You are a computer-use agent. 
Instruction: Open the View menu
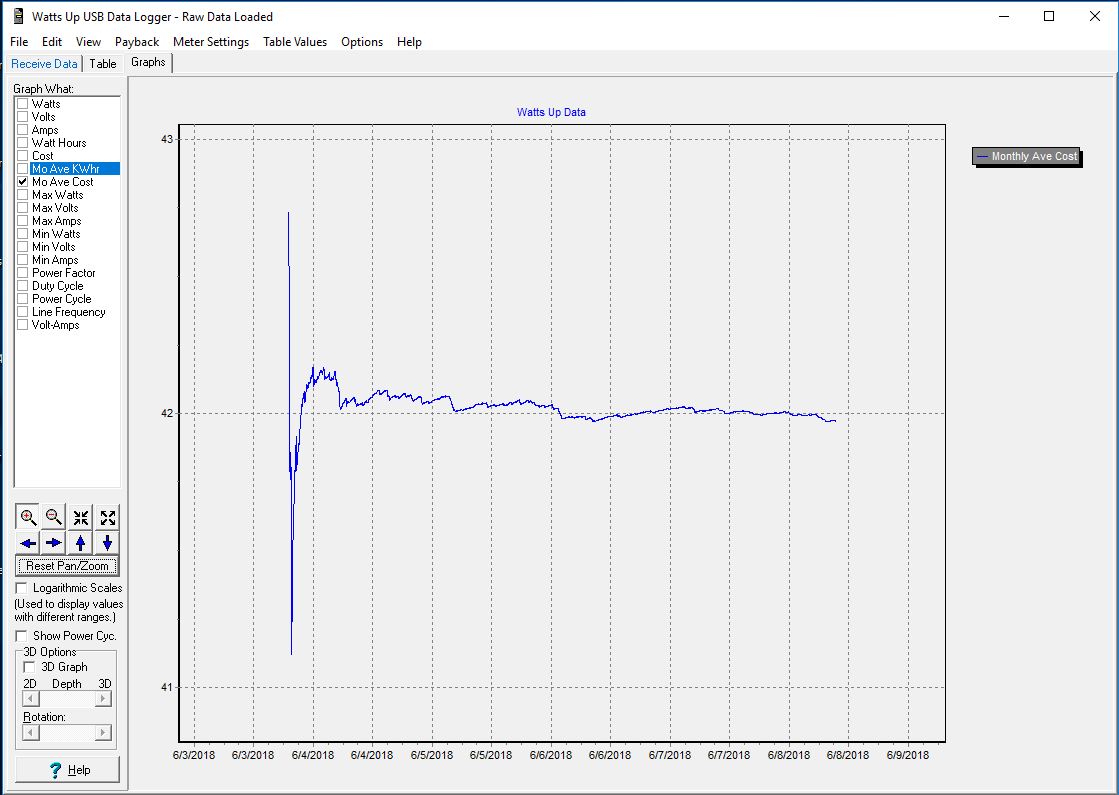coord(88,42)
